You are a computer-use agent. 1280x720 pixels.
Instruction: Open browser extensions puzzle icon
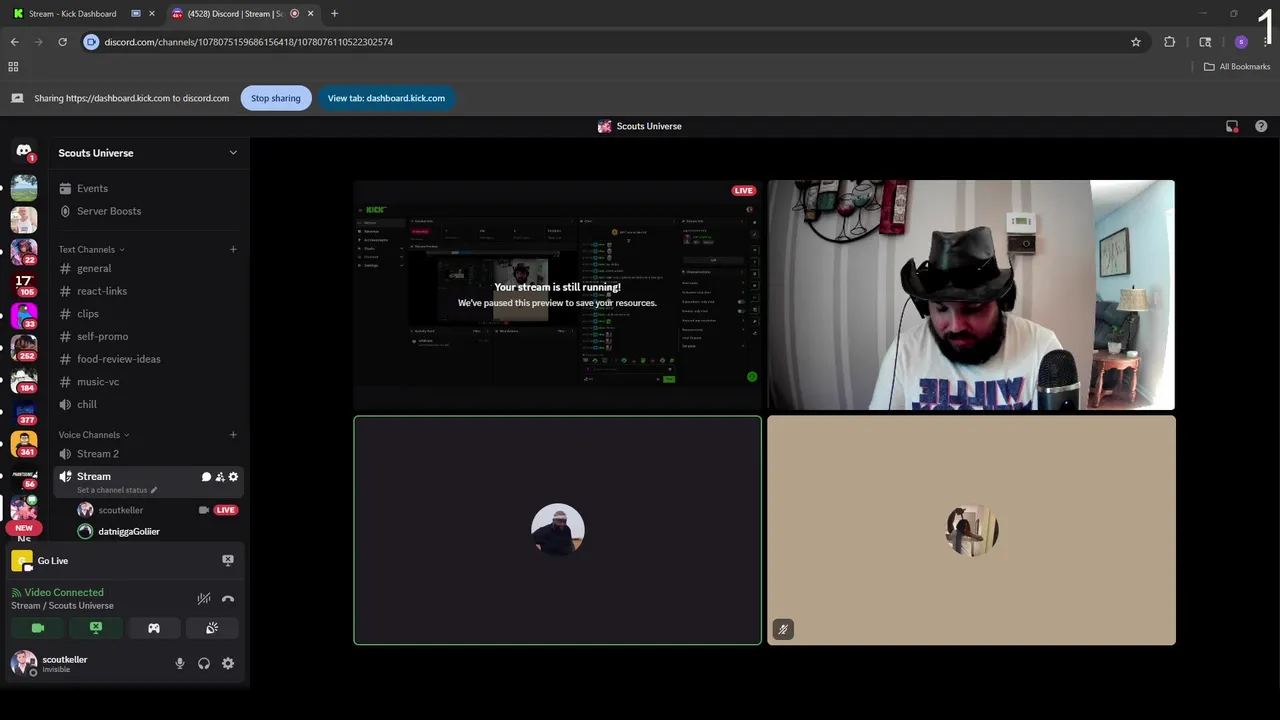(1170, 42)
